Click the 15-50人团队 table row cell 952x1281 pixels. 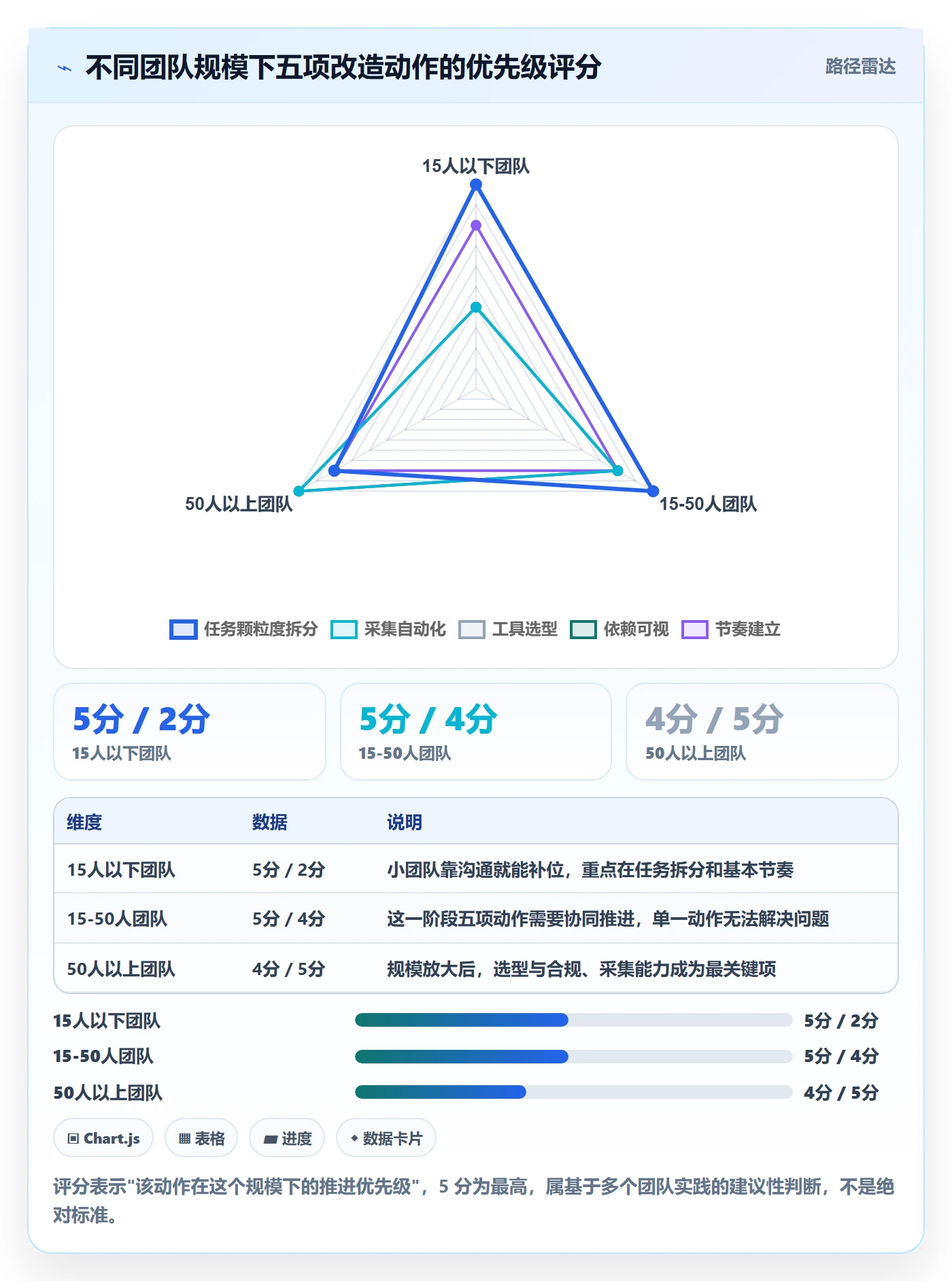(117, 919)
